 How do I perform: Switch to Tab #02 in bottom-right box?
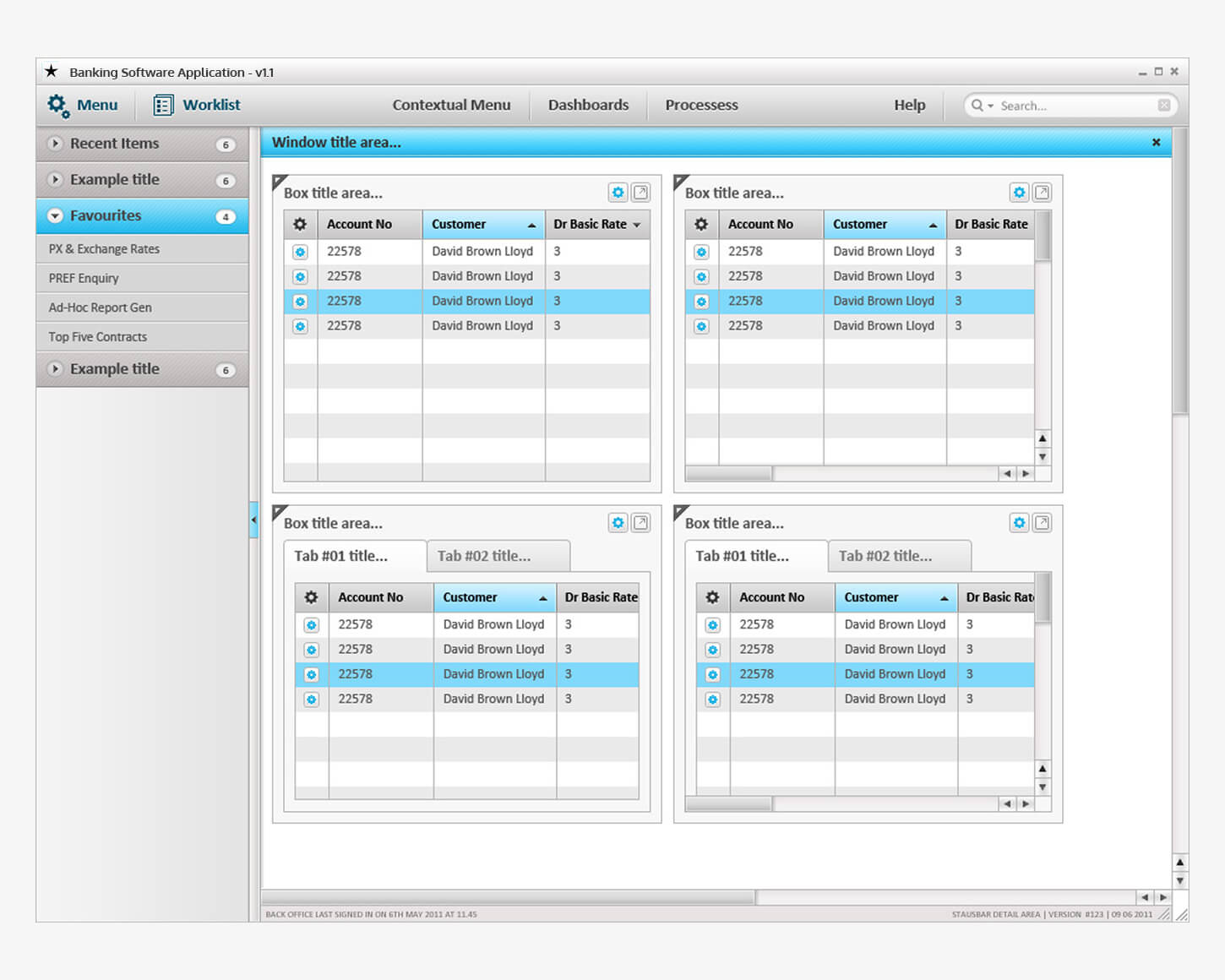(900, 556)
